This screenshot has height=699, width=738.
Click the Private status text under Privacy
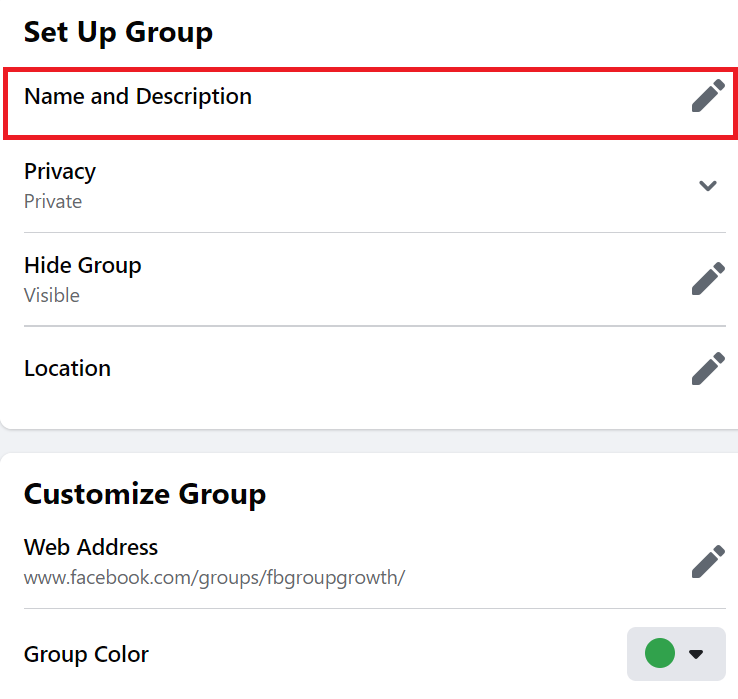[53, 201]
